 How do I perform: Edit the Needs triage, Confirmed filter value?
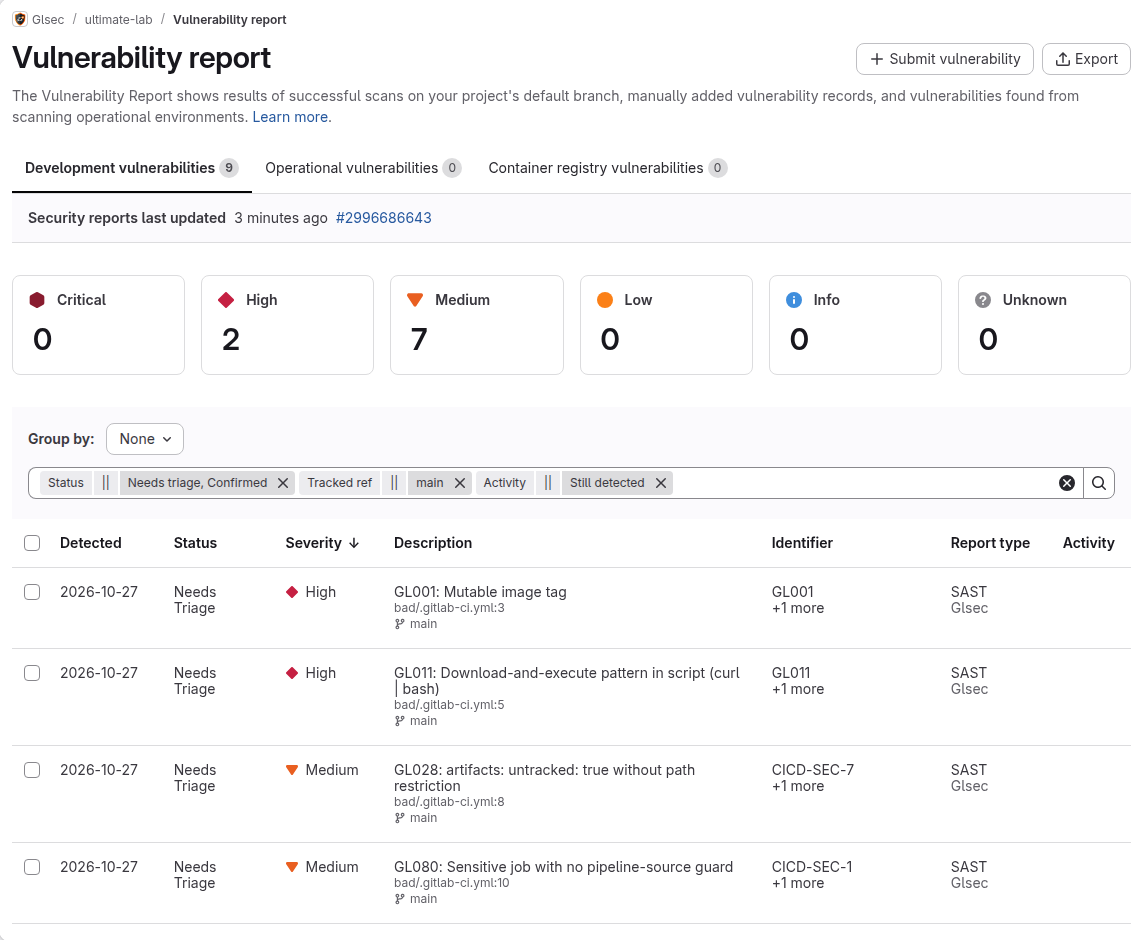pos(198,483)
